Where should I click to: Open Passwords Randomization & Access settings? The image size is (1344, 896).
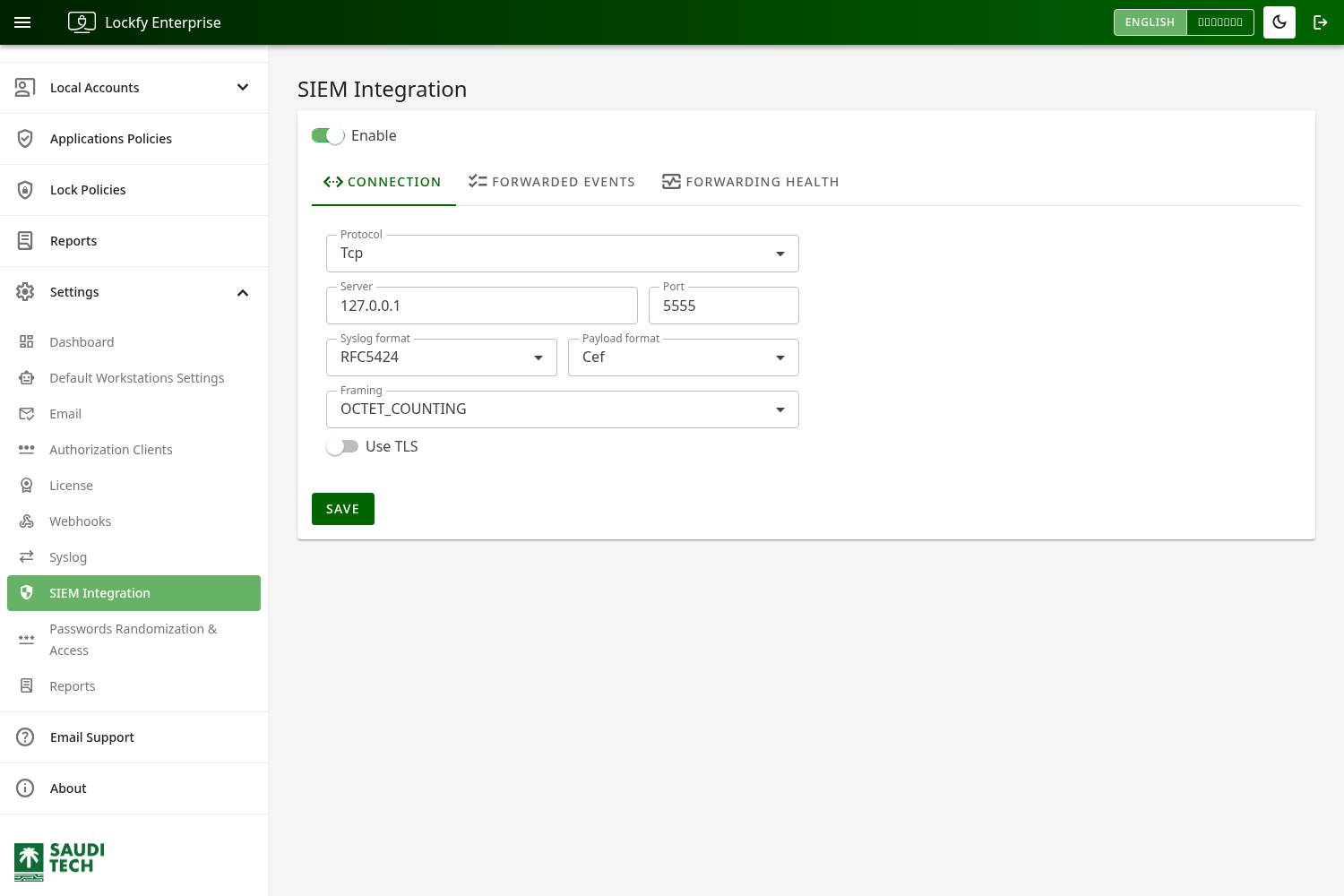[x=134, y=640]
